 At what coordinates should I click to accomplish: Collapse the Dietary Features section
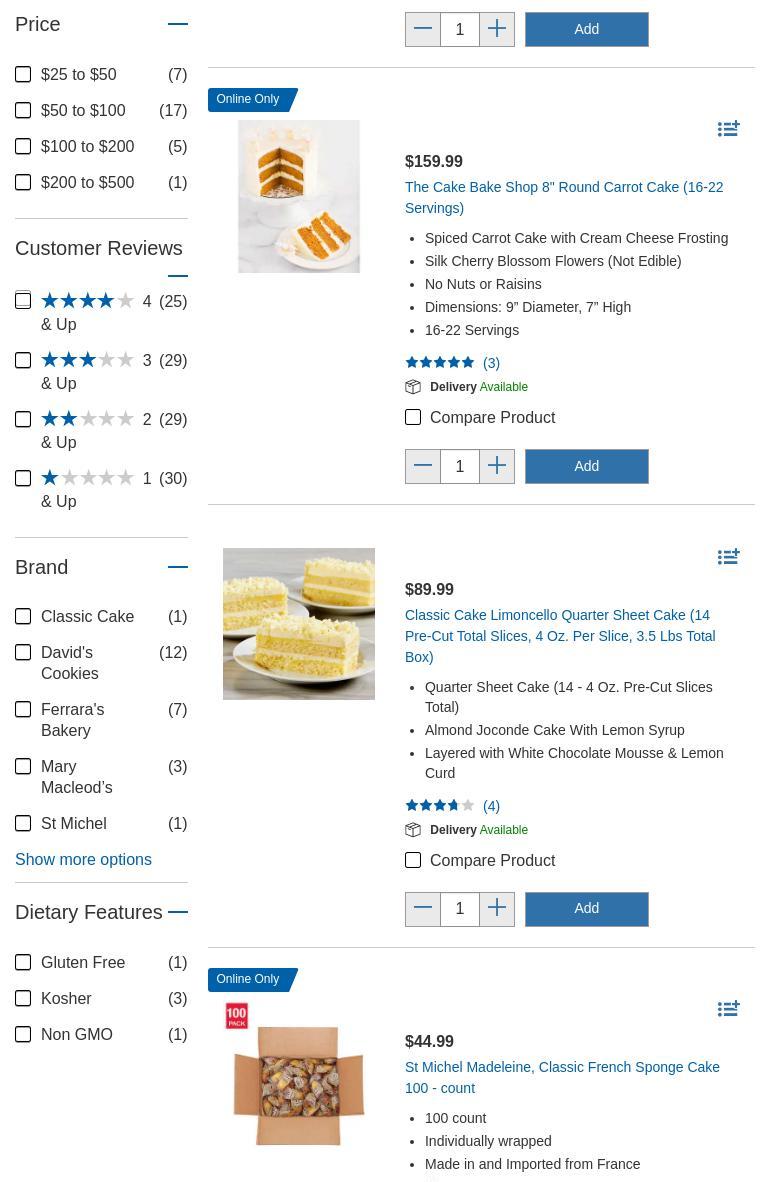(178, 912)
